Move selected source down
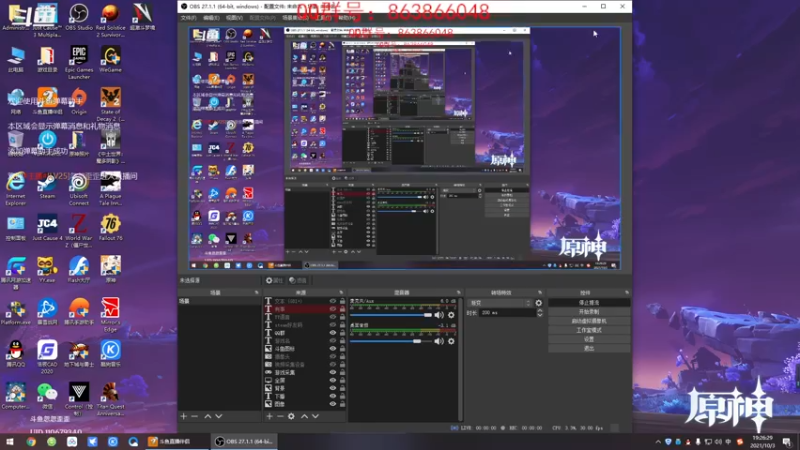The height and width of the screenshot is (450, 800). coord(316,416)
